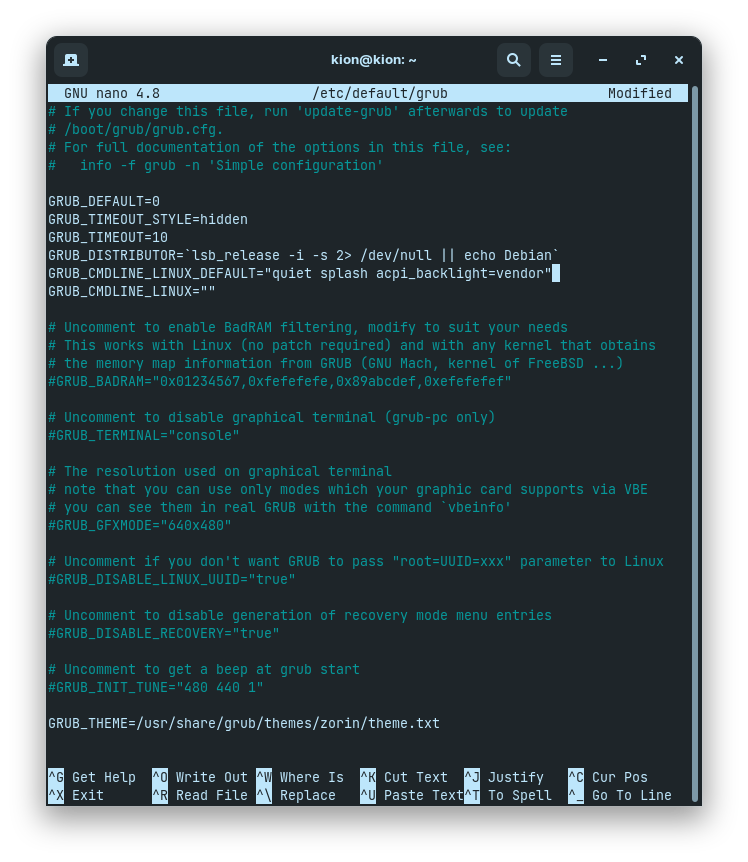Click the terminal vertical scrollbar

click(x=695, y=444)
